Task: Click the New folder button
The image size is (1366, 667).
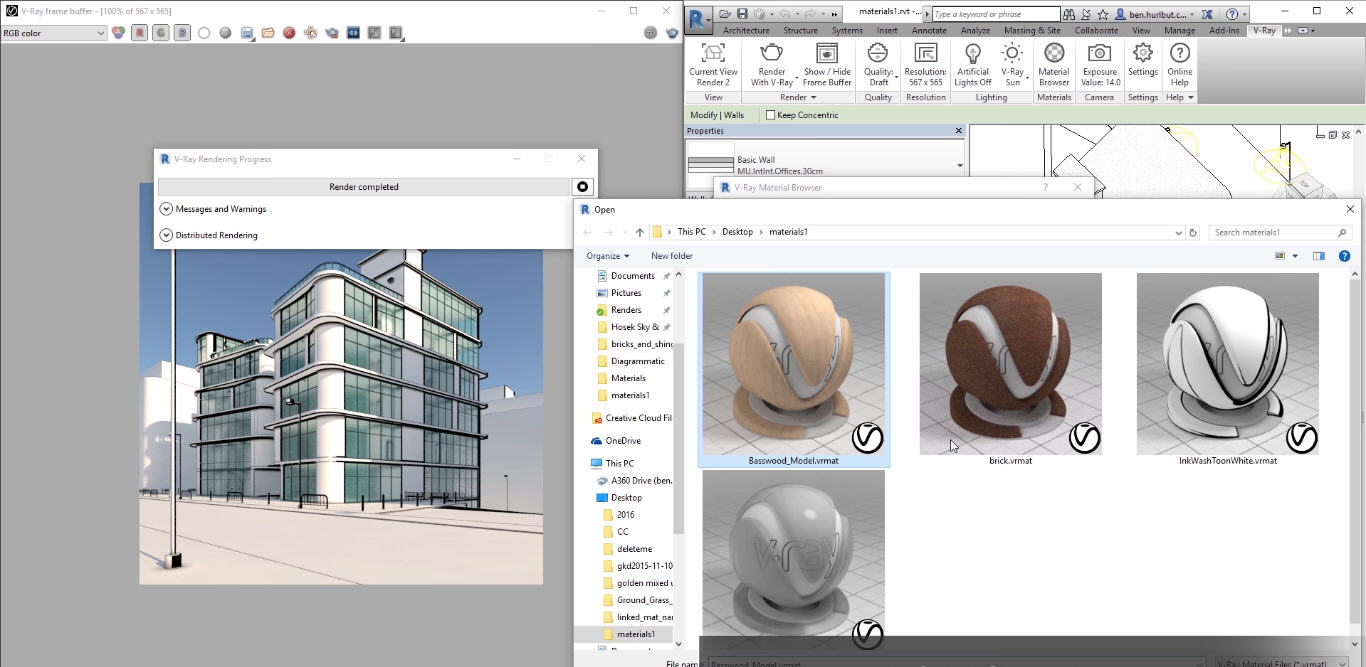Action: [x=671, y=255]
